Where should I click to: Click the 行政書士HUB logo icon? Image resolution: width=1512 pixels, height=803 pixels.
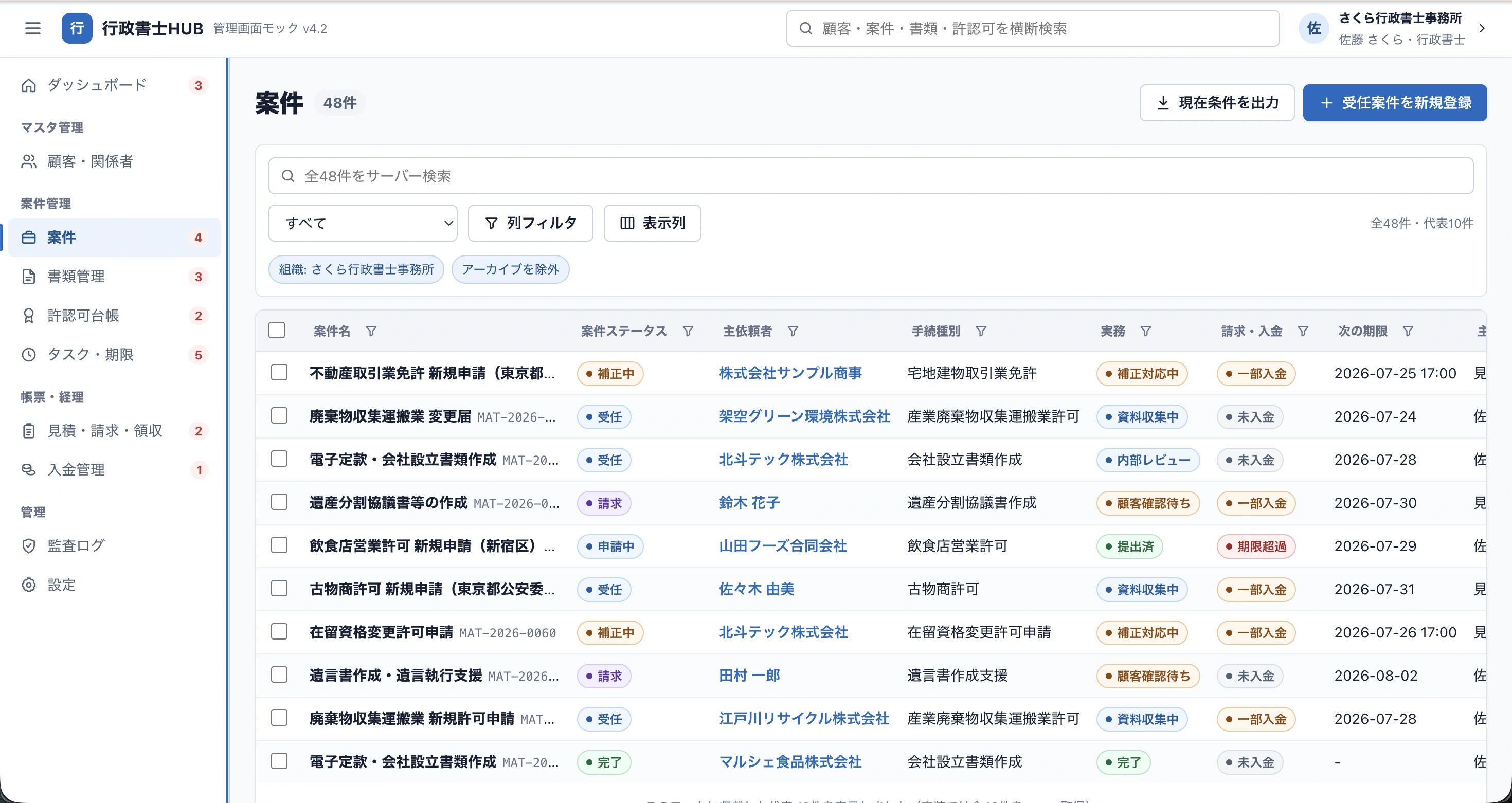[x=77, y=28]
